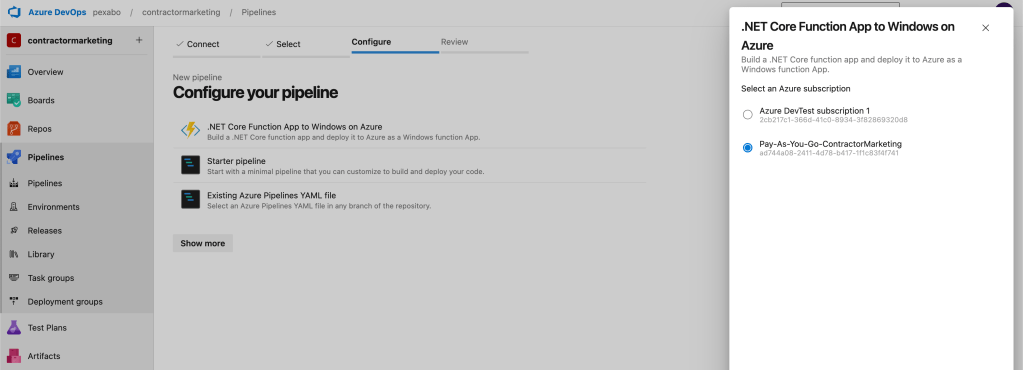Click the DevTest subscription ID text
1023x370 pixels.
[x=834, y=120]
